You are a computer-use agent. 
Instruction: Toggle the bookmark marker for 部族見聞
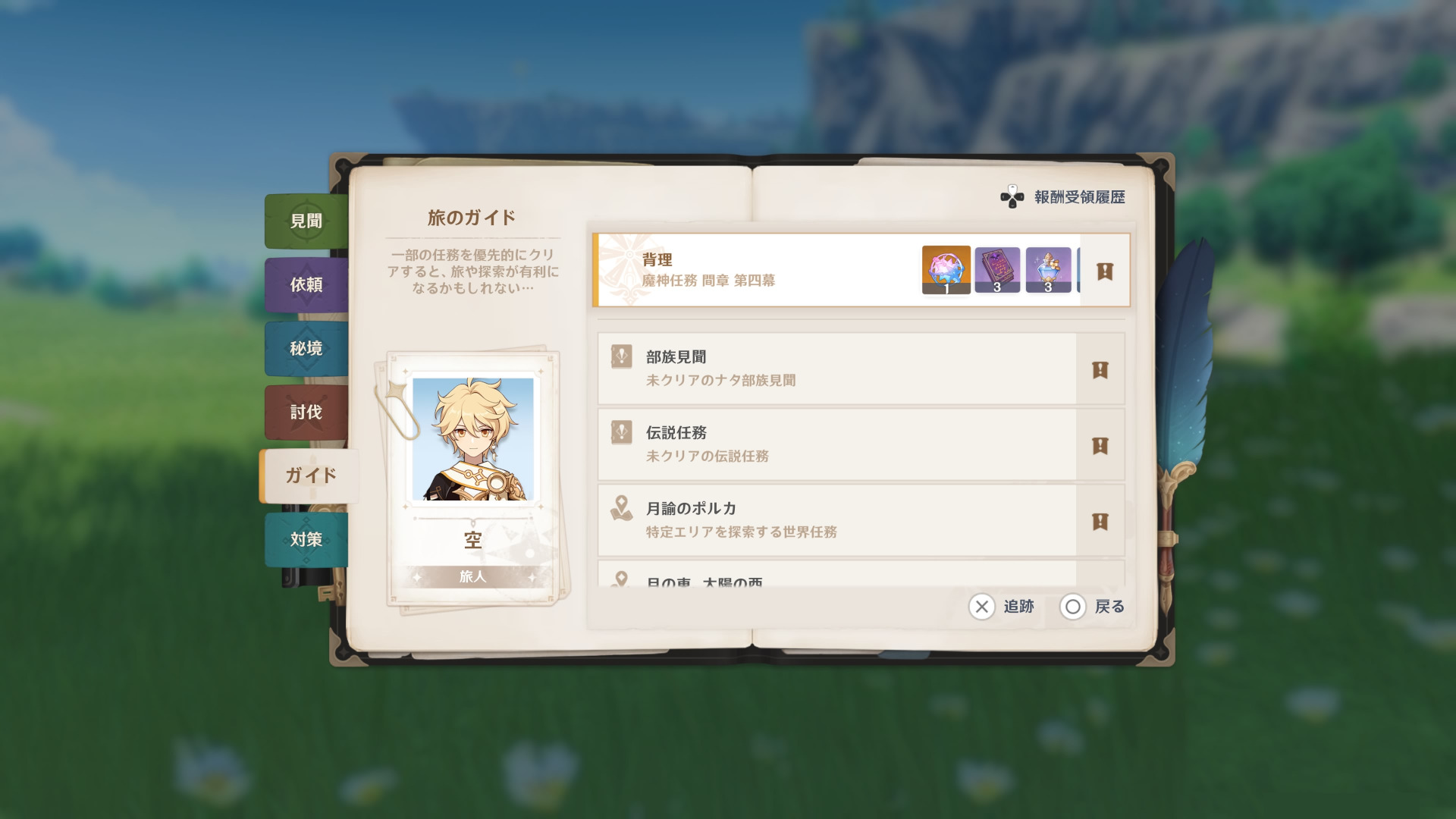point(1100,369)
